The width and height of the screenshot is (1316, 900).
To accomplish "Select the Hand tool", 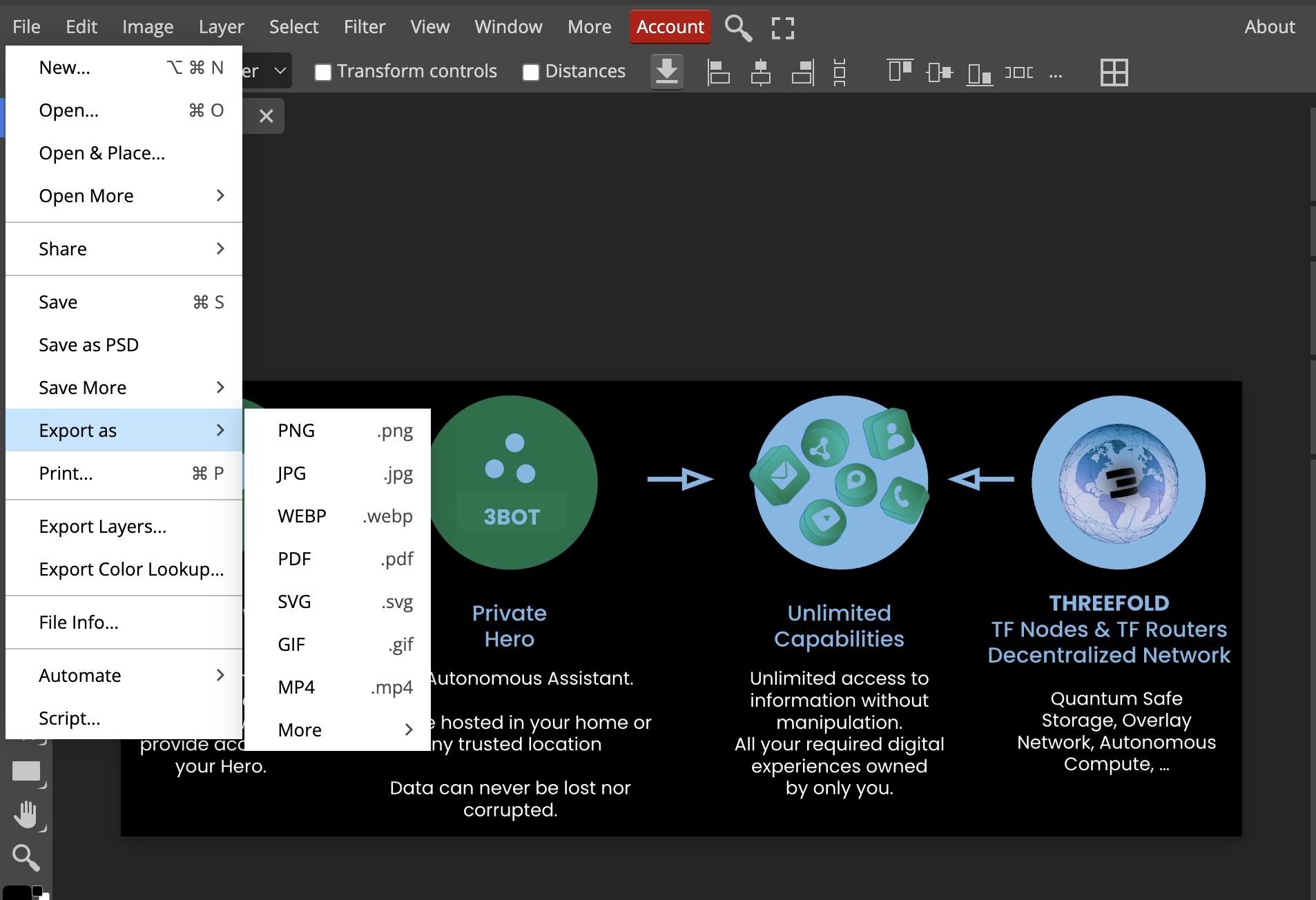I will [x=26, y=814].
